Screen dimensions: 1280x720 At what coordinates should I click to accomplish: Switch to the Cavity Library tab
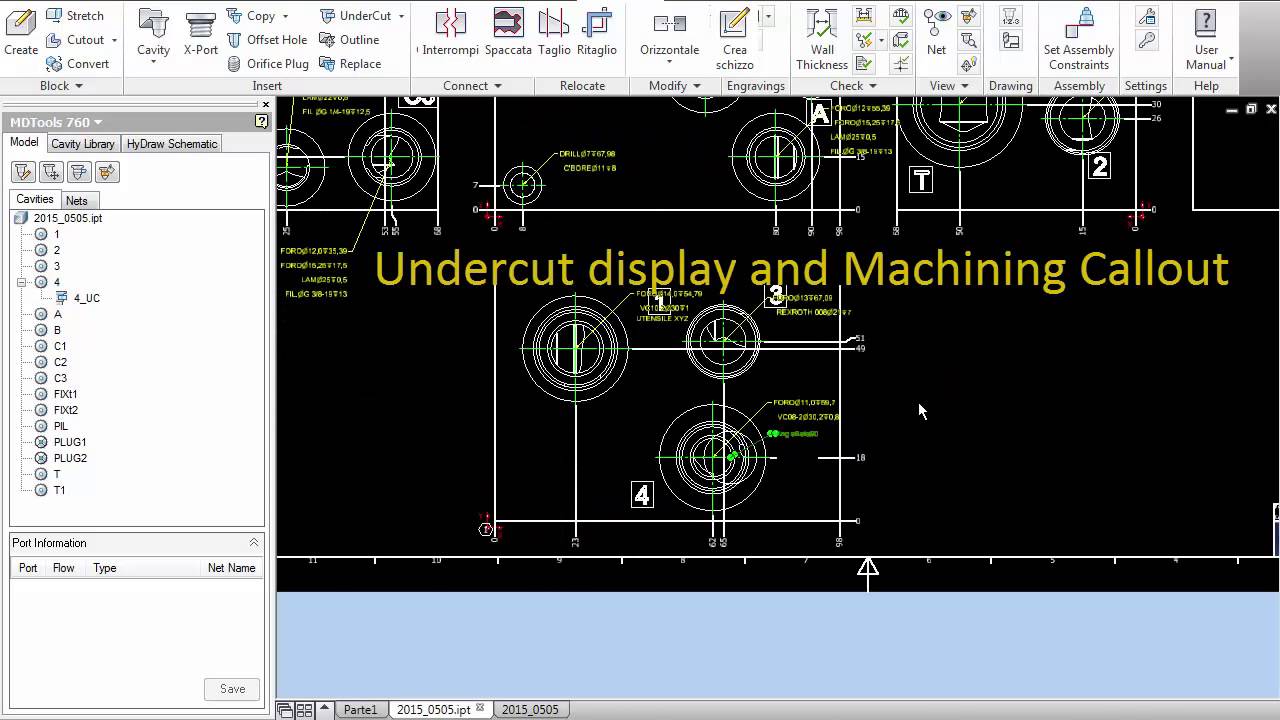(x=82, y=144)
